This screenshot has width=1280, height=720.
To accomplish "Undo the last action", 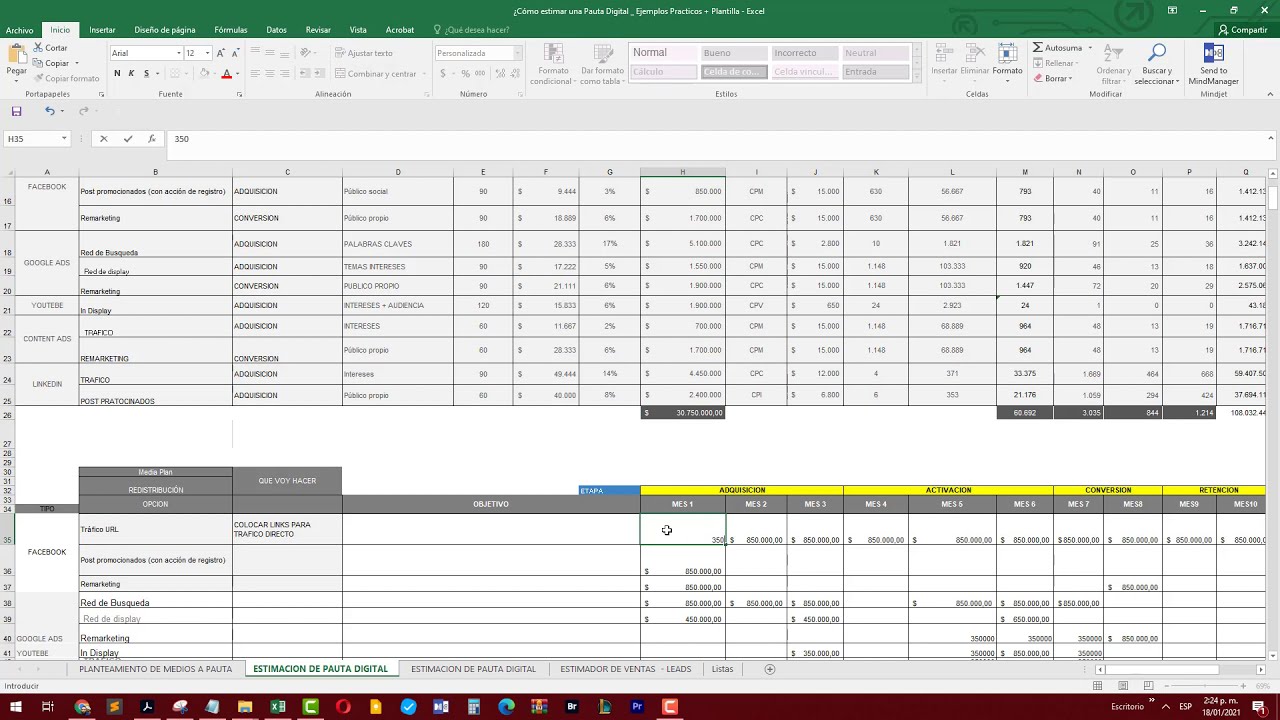I will 49,111.
